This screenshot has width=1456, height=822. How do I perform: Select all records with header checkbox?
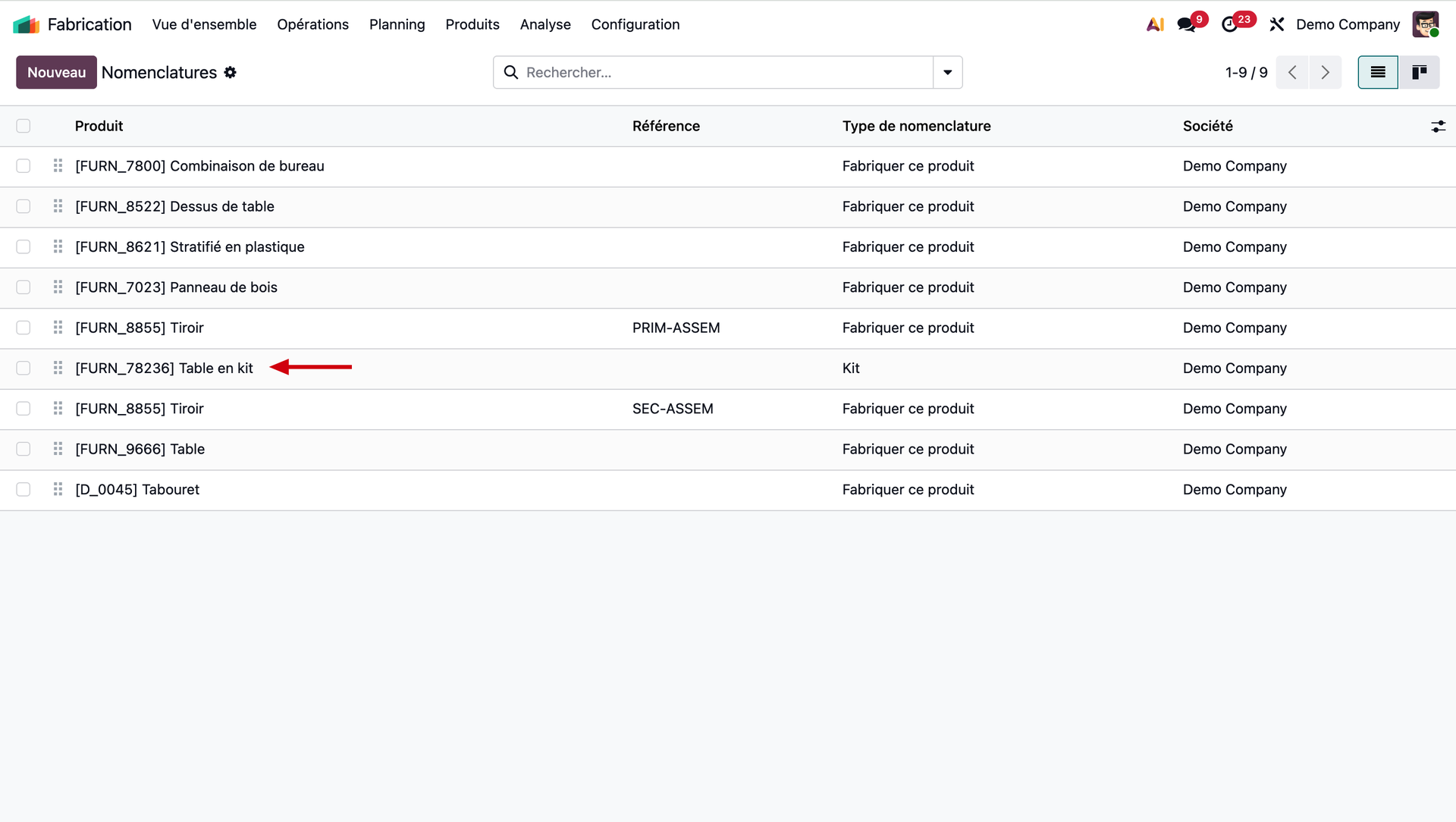pyautogui.click(x=24, y=126)
